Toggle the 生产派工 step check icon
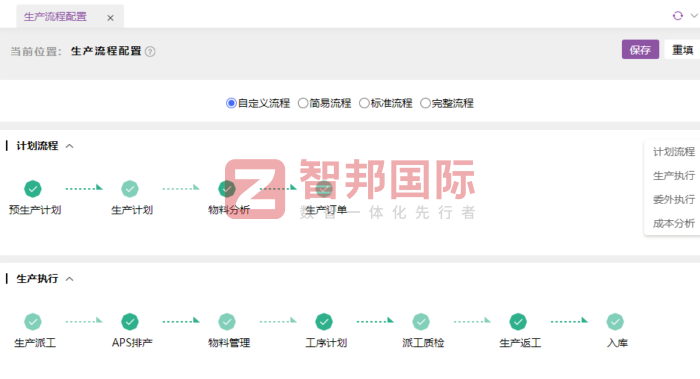This screenshot has width=700, height=379. [33, 321]
